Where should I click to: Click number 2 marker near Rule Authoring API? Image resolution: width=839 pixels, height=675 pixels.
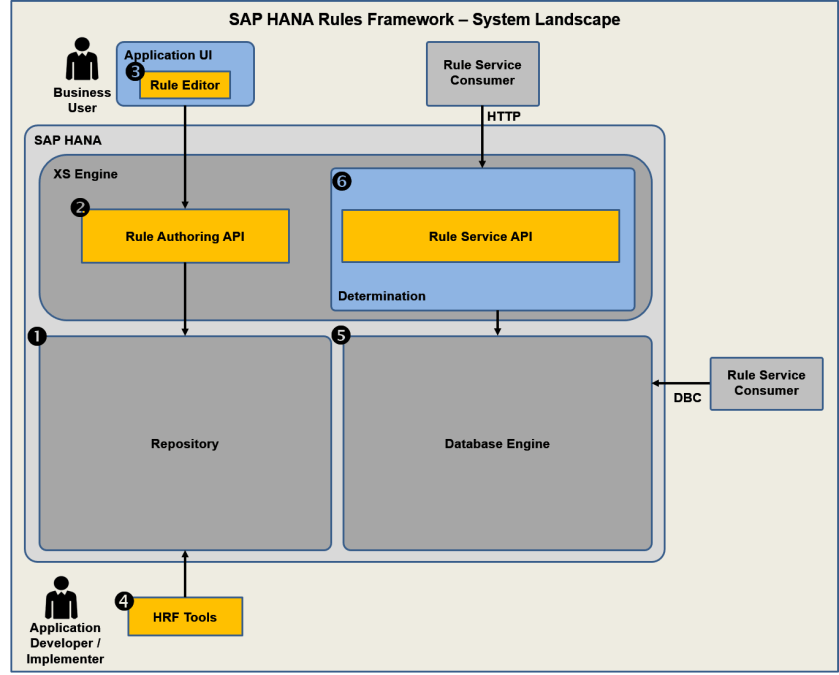80,207
